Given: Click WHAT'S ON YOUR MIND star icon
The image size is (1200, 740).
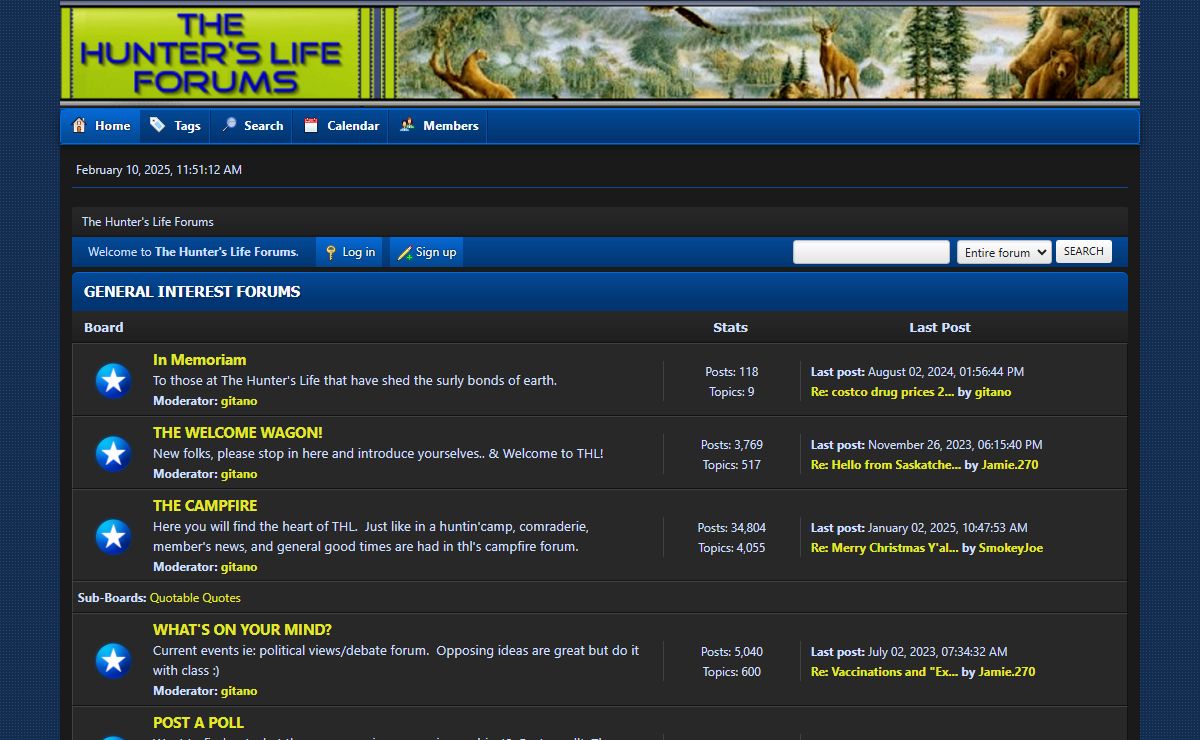Looking at the screenshot, I should click(x=113, y=660).
